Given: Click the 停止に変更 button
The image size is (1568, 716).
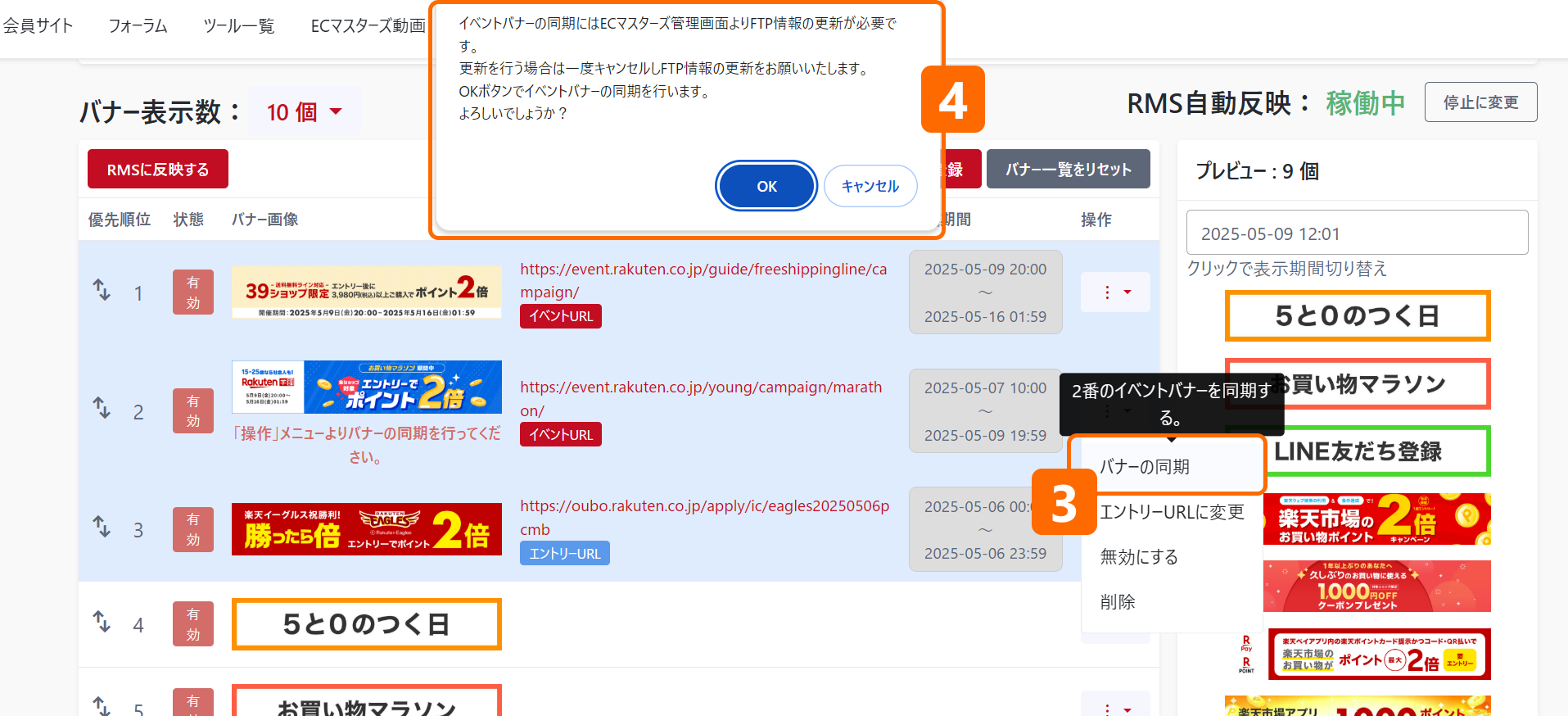Looking at the screenshot, I should [x=1480, y=102].
